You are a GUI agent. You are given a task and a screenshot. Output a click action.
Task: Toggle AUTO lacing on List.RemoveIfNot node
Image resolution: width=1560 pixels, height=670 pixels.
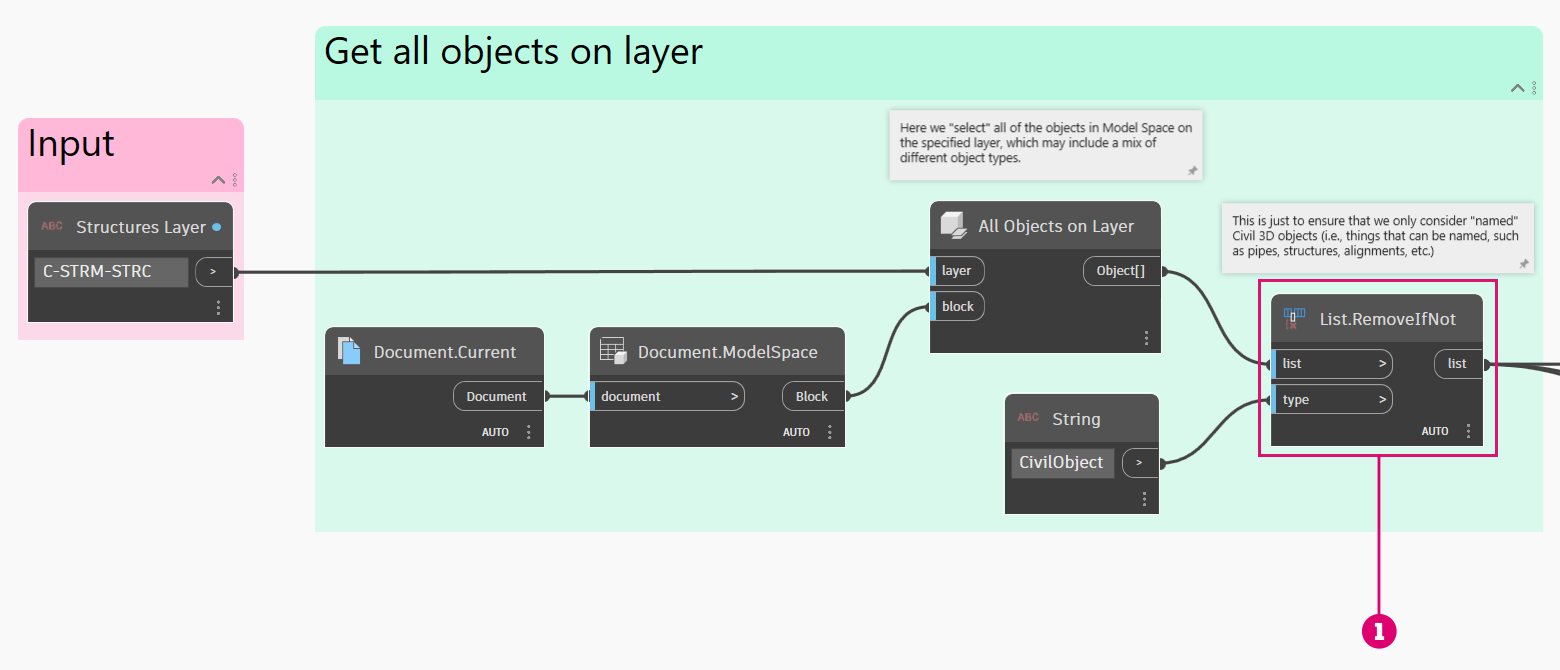tap(1435, 431)
